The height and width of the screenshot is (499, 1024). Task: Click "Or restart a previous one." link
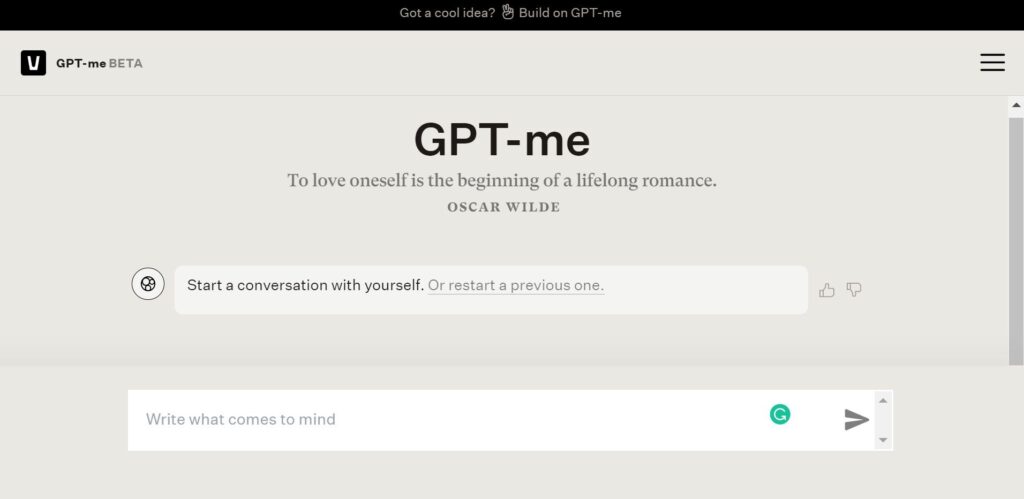click(x=516, y=285)
